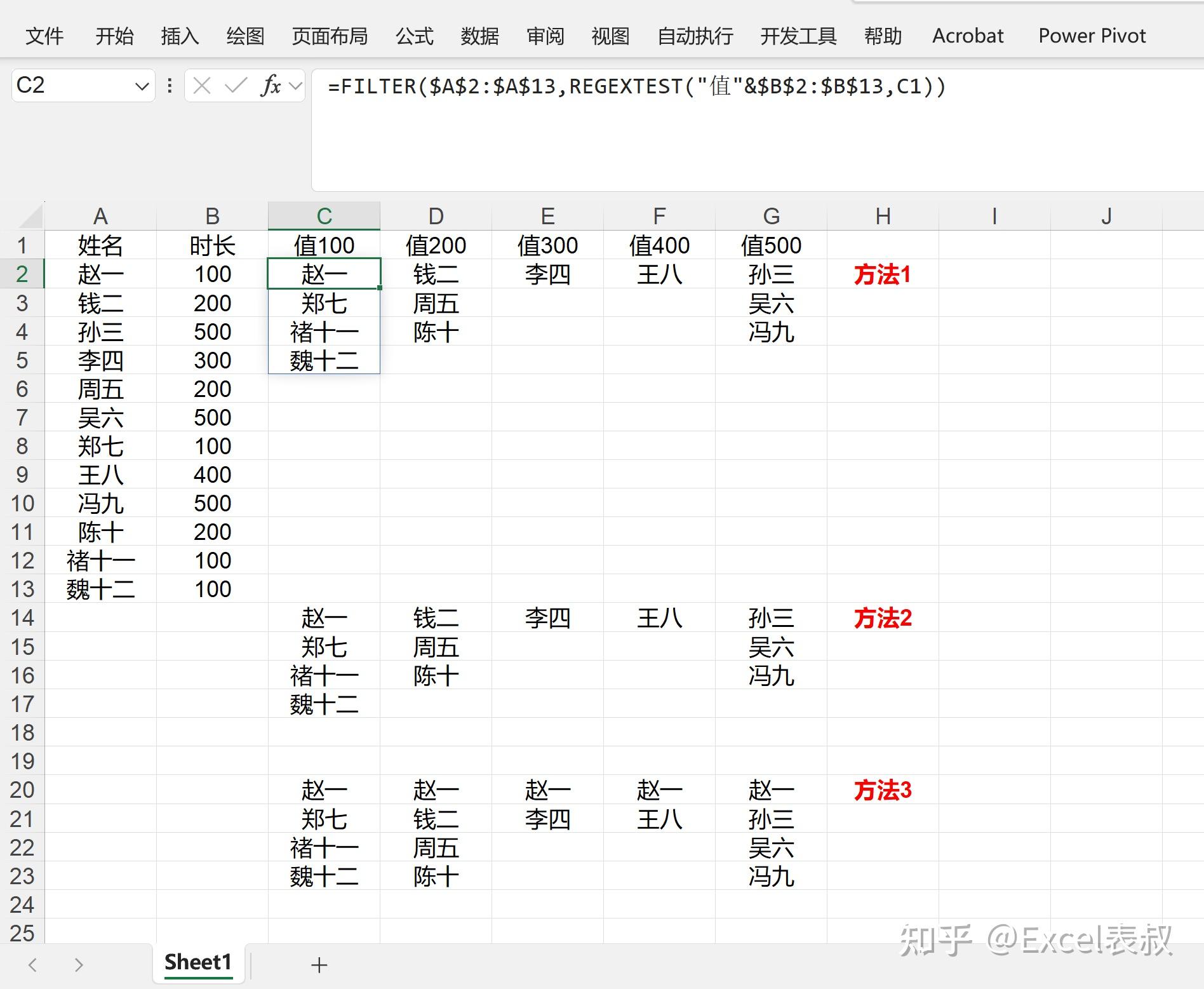Select the red 方法2 label cell
The height and width of the screenshot is (989, 1204).
click(x=883, y=618)
